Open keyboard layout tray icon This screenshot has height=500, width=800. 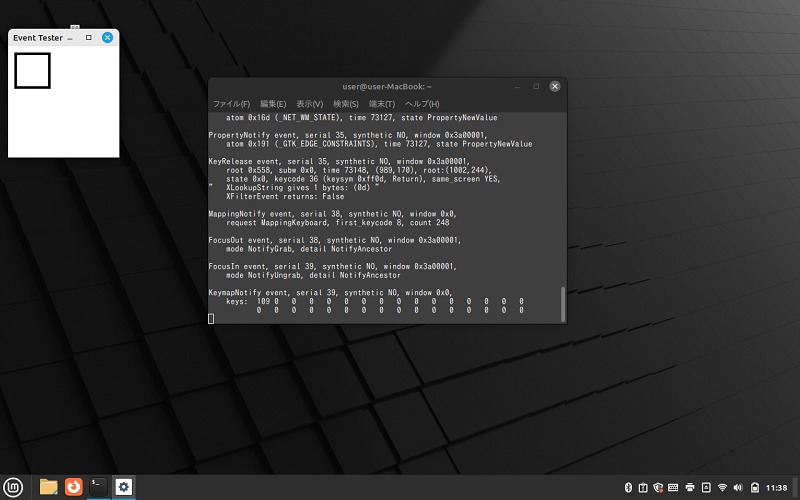[673, 487]
